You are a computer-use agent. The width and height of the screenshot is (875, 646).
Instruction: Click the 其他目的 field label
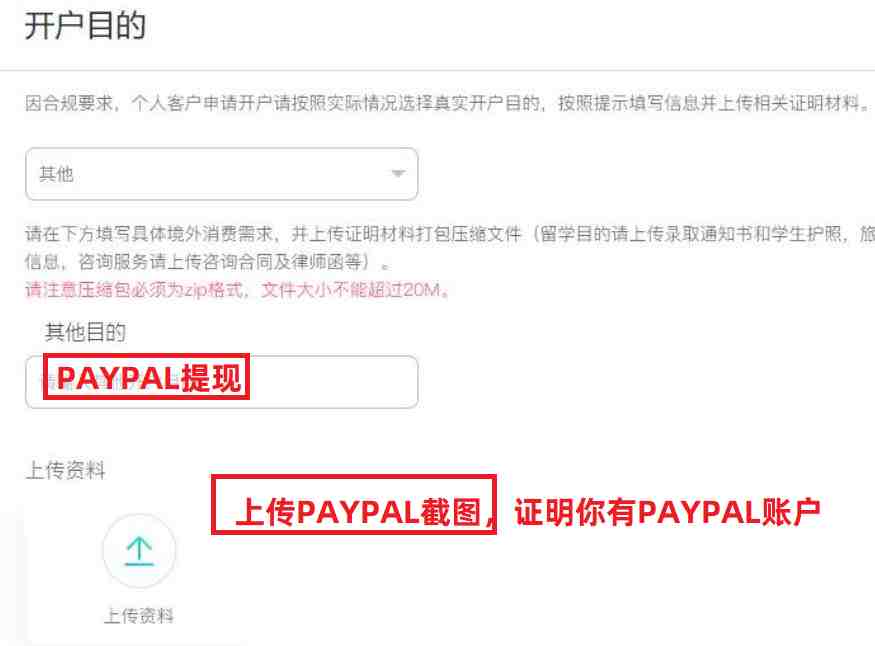pyautogui.click(x=85, y=332)
